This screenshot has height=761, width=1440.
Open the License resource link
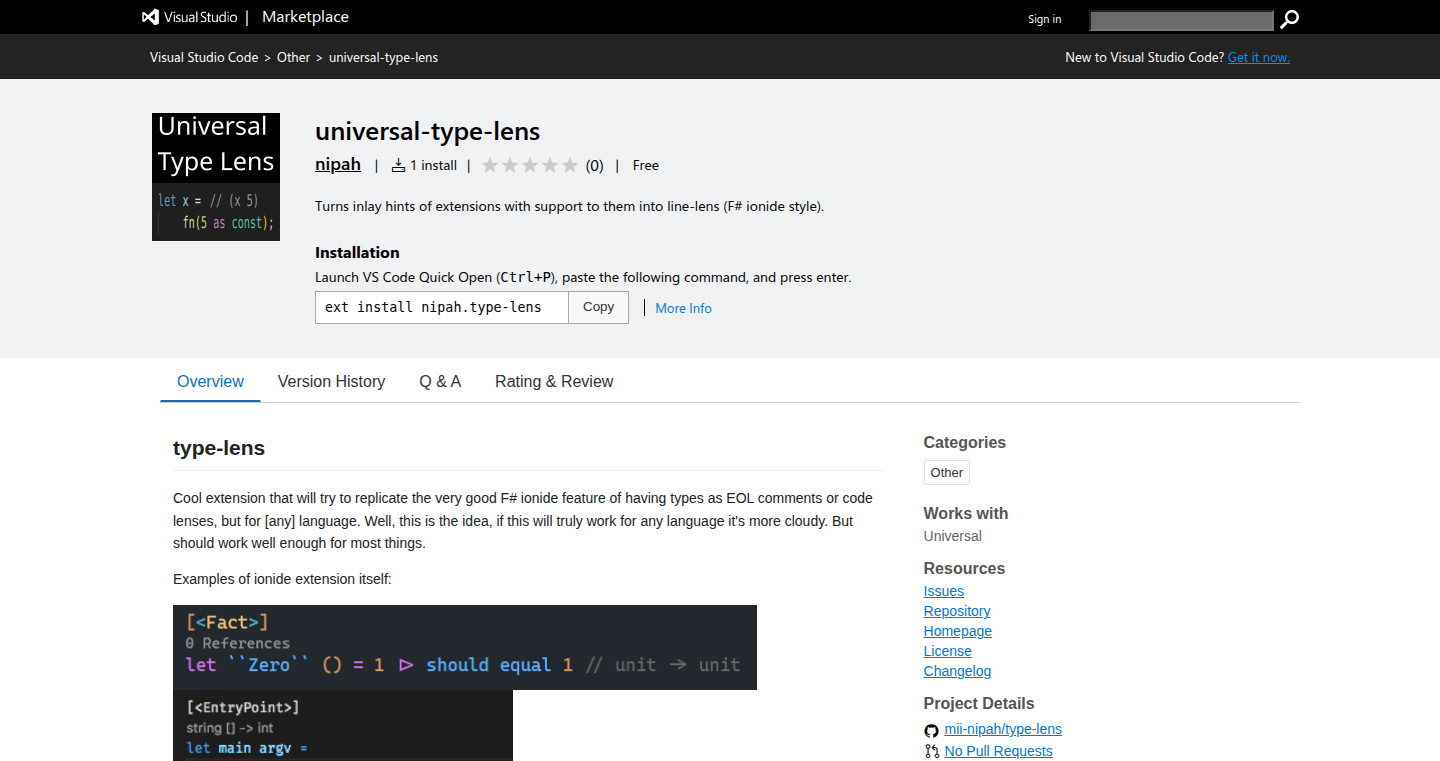coord(948,651)
